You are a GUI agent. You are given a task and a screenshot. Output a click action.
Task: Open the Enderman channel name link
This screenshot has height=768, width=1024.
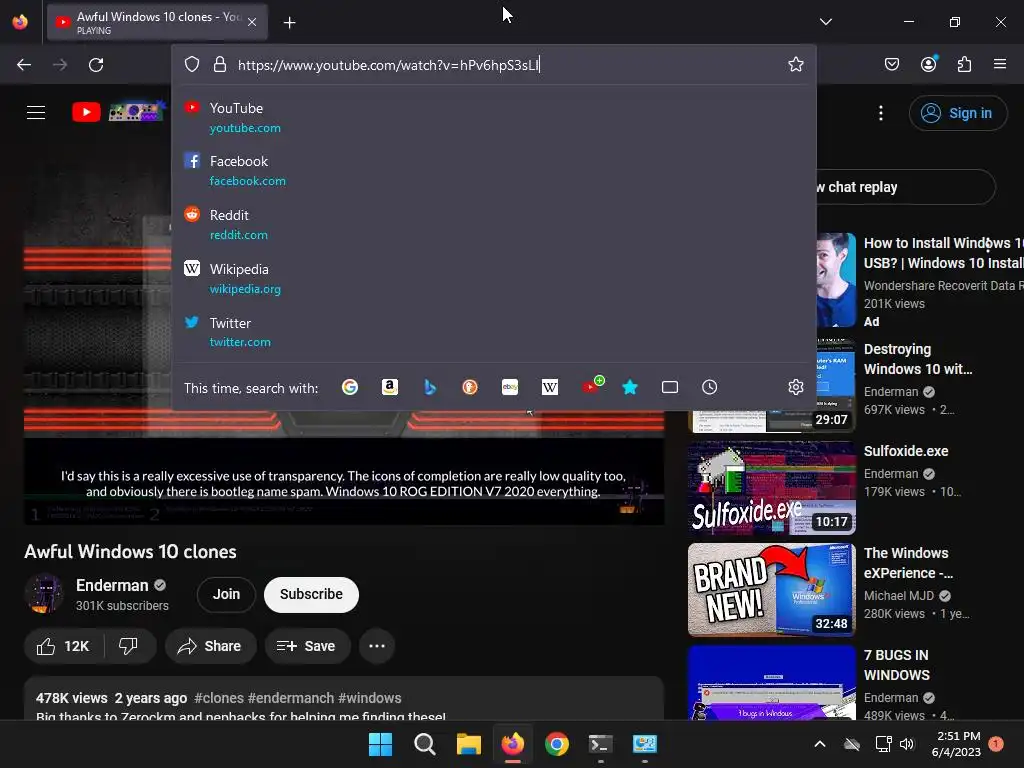[x=112, y=585]
